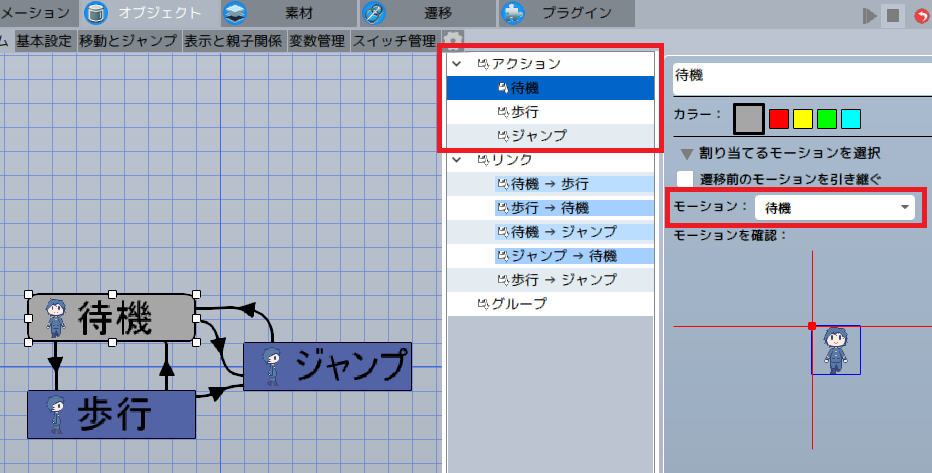This screenshot has width=932, height=473.
Task: Collapse the リンク tree group
Action: (x=456, y=160)
